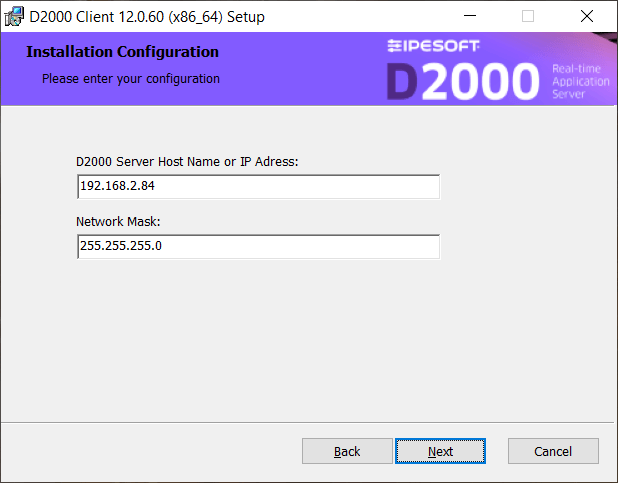
Task: Click the 'D2000 Server Host Name or IP Adress:' label
Action: (187, 162)
